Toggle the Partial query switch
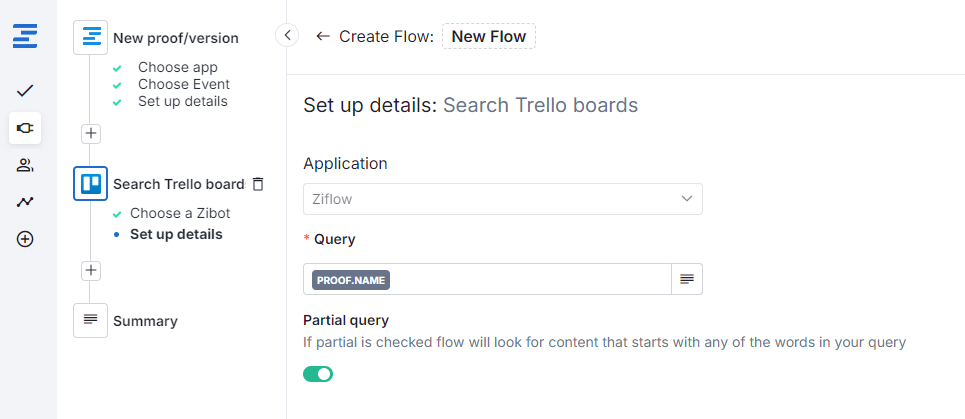This screenshot has width=965, height=419. (x=318, y=374)
